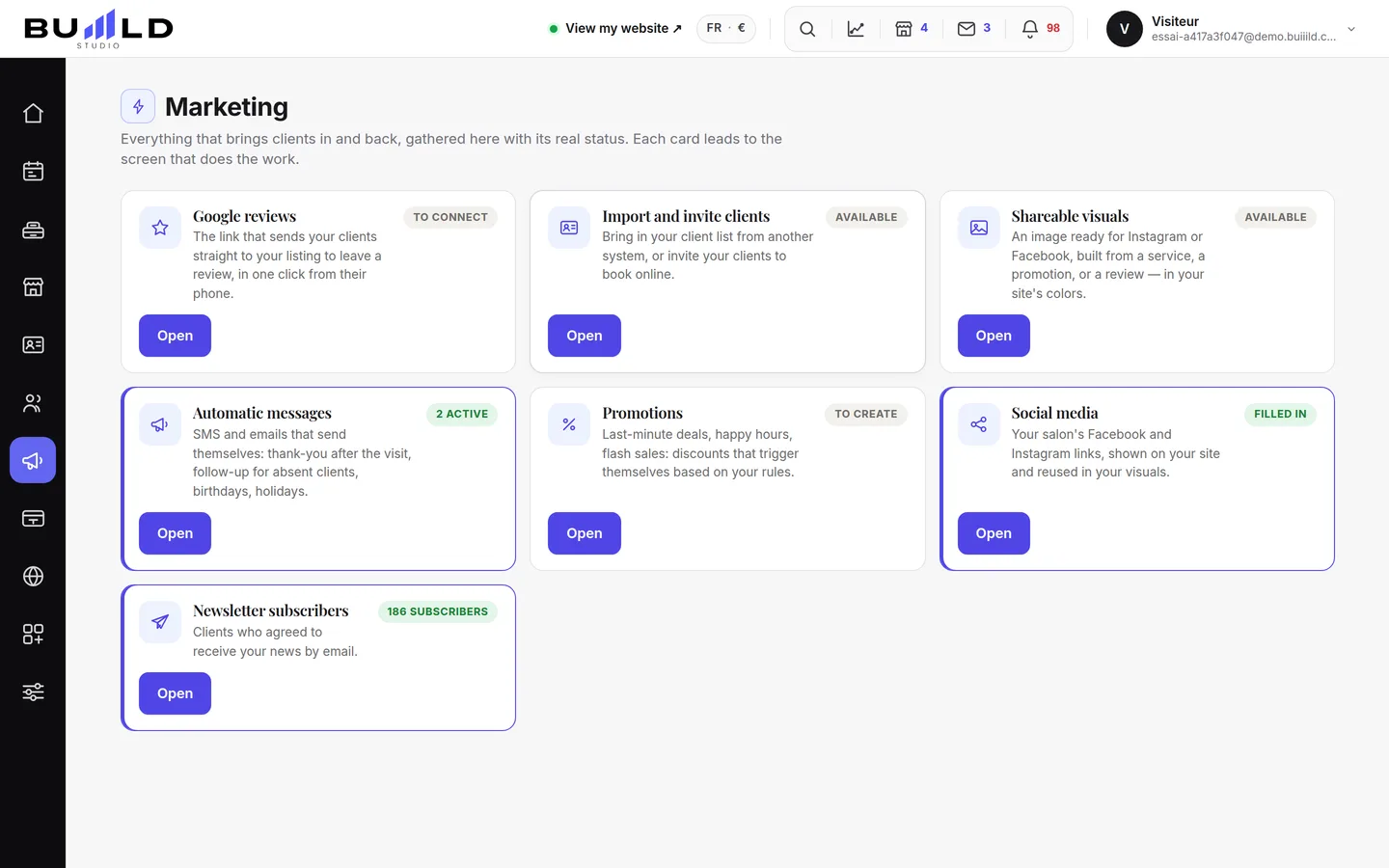Open the storefront icon in sidebar
1389x868 pixels.
[x=33, y=286]
